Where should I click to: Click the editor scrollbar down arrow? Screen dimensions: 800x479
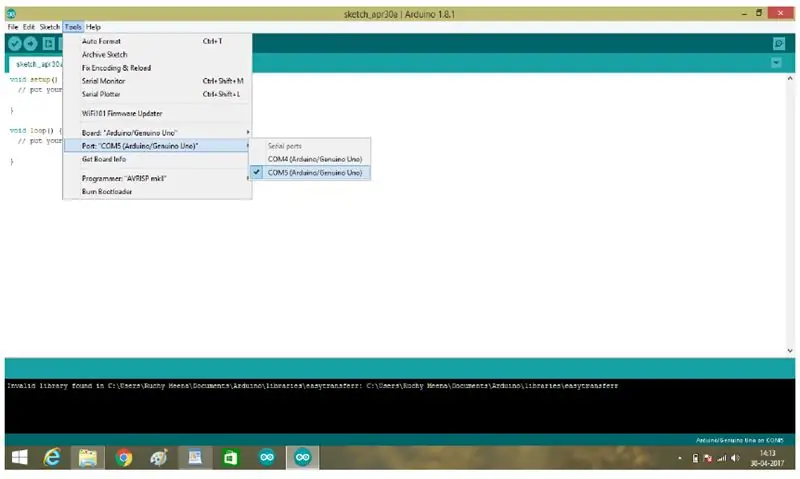click(790, 351)
